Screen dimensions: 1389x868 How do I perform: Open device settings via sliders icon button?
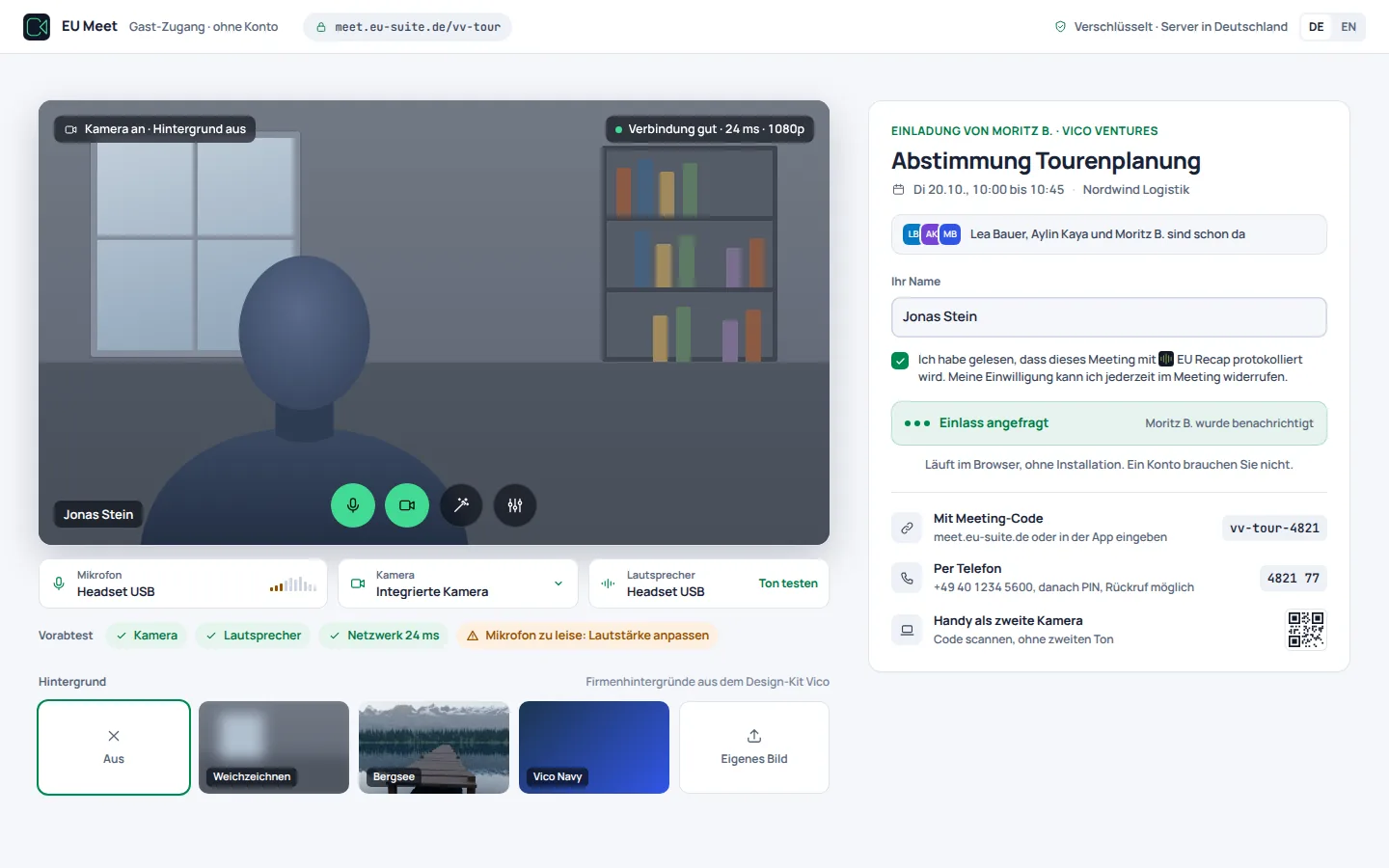coord(515,505)
